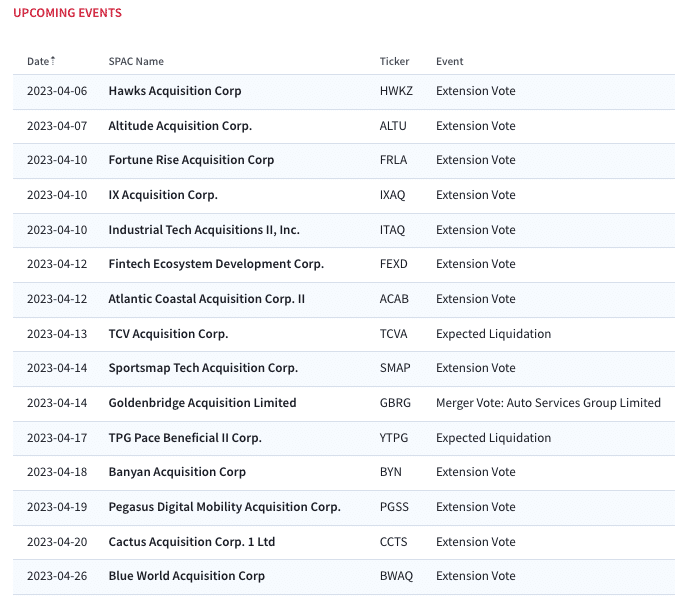Select ticker PGSS
Image resolution: width=675 pixels, height=600 pixels.
click(394, 507)
